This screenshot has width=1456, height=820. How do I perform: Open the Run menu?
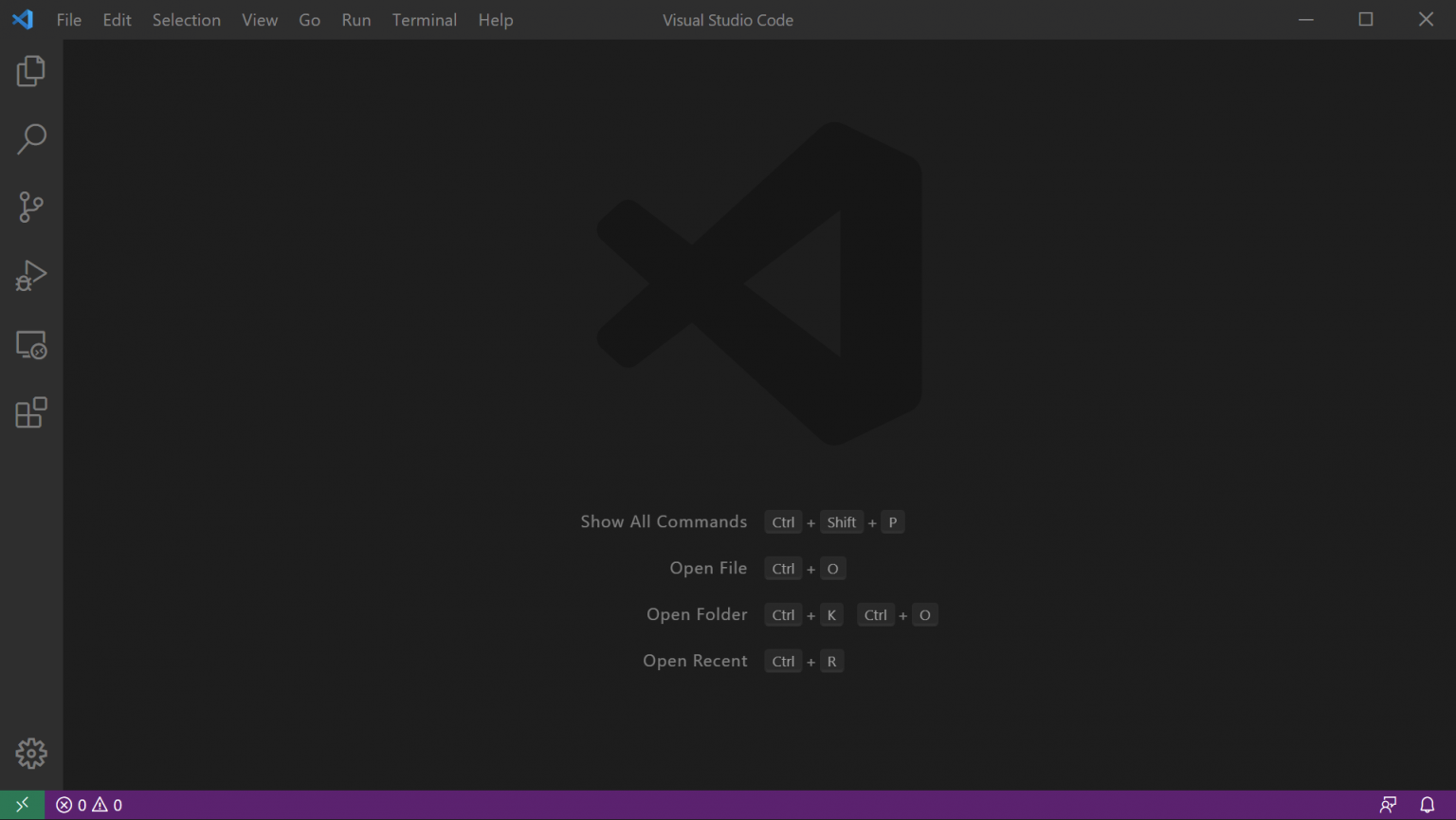click(356, 20)
